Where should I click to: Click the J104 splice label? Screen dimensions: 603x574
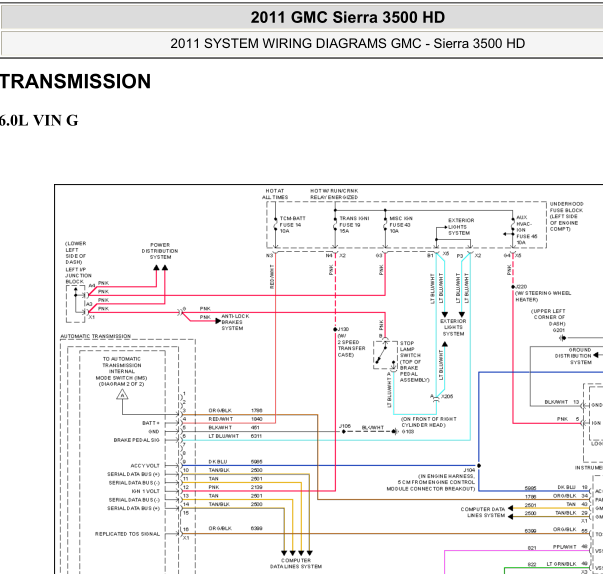469,470
